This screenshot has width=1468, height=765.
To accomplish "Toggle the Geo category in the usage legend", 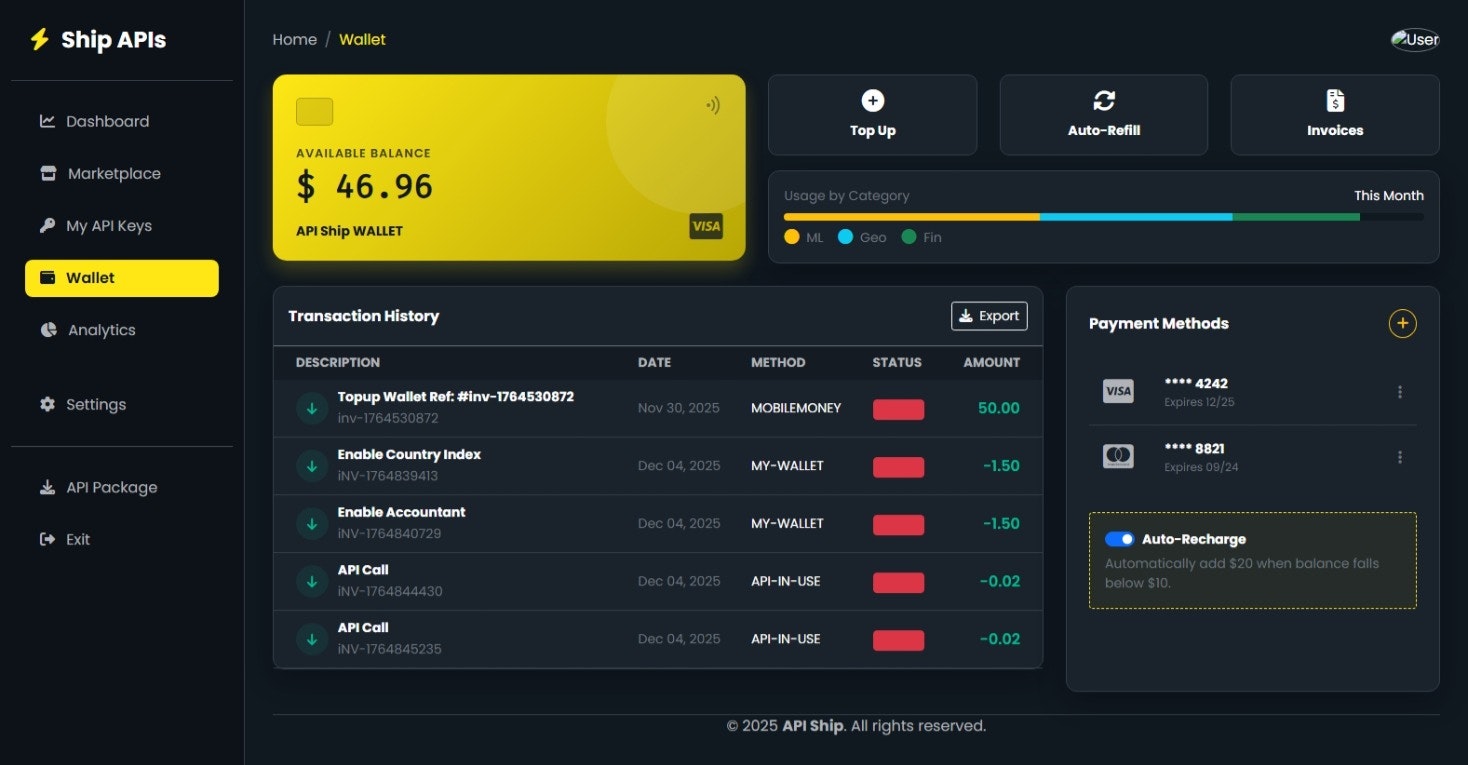I will [861, 237].
